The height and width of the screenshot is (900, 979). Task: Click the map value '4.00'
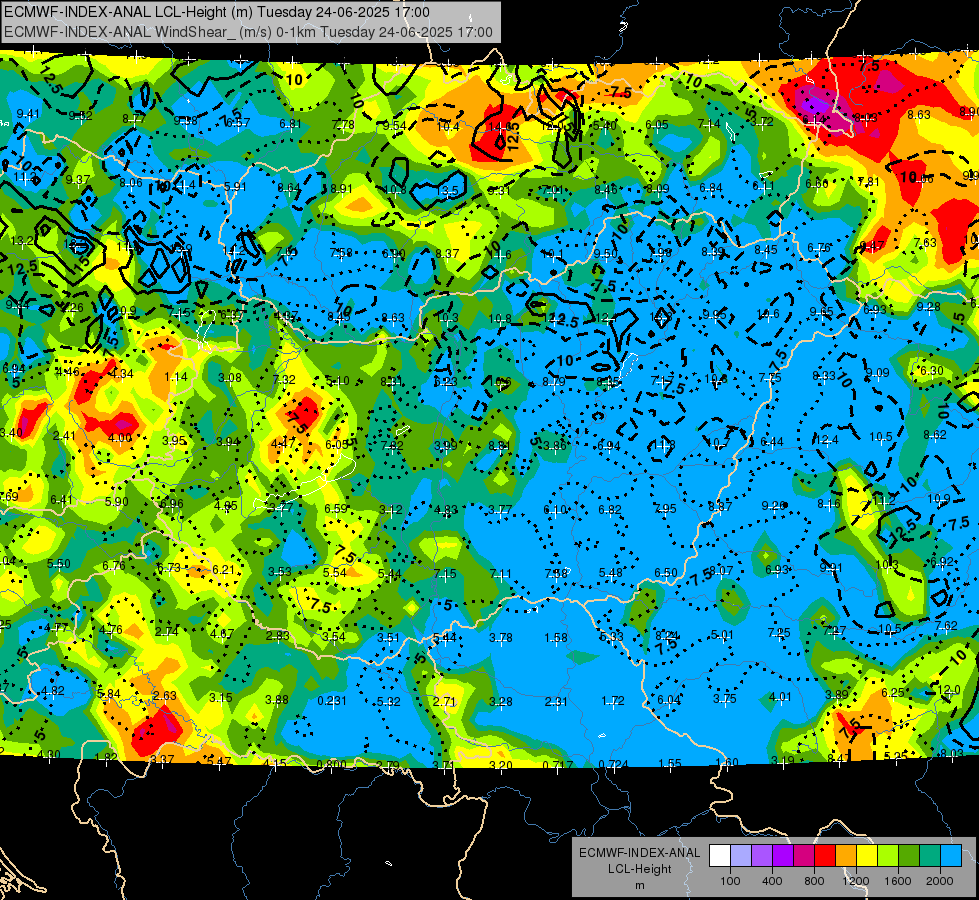coord(120,438)
